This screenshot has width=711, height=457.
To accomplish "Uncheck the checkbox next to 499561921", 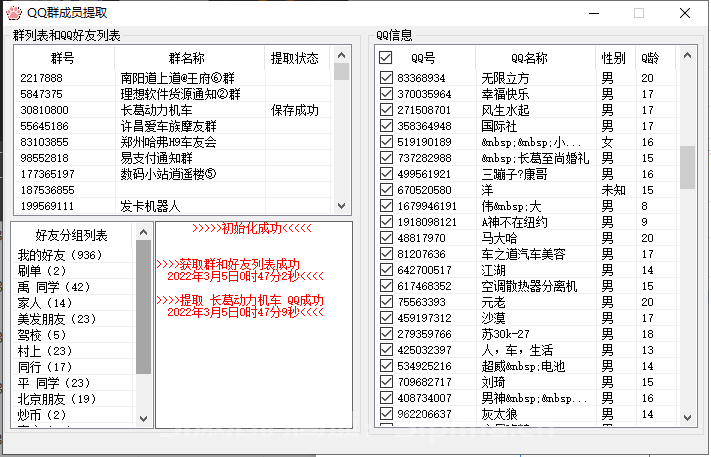I will click(386, 174).
